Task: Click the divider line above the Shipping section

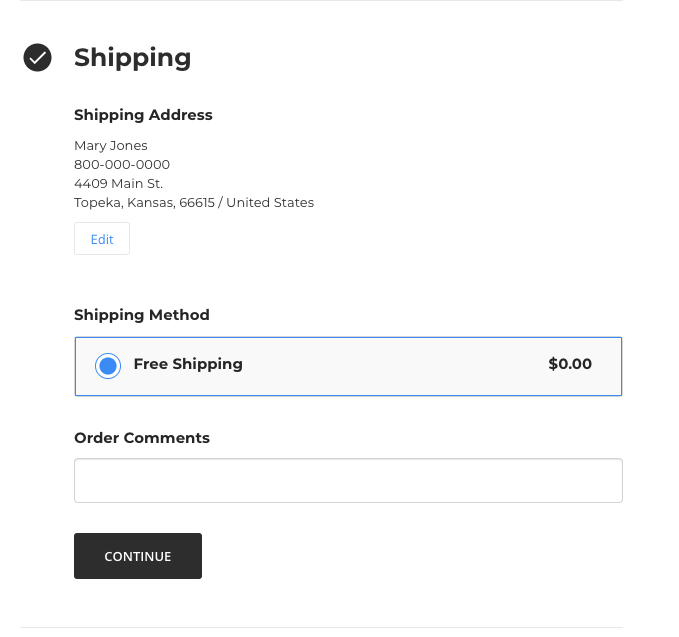Action: (320, 1)
